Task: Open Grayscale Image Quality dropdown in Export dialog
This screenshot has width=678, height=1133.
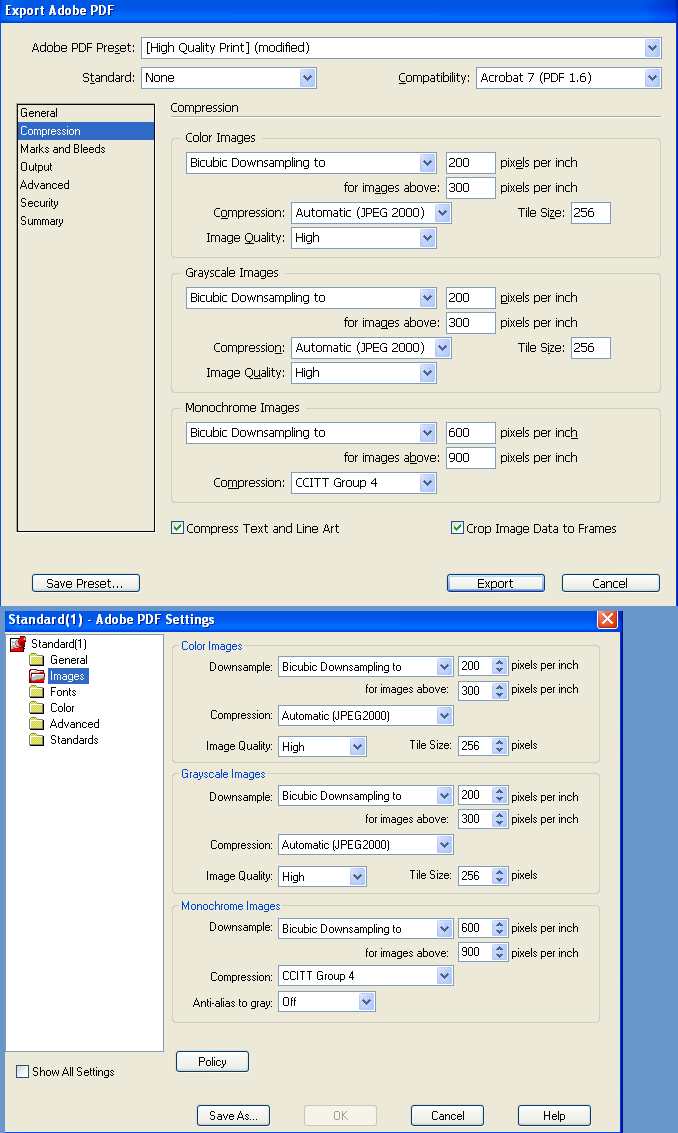Action: tap(364, 373)
